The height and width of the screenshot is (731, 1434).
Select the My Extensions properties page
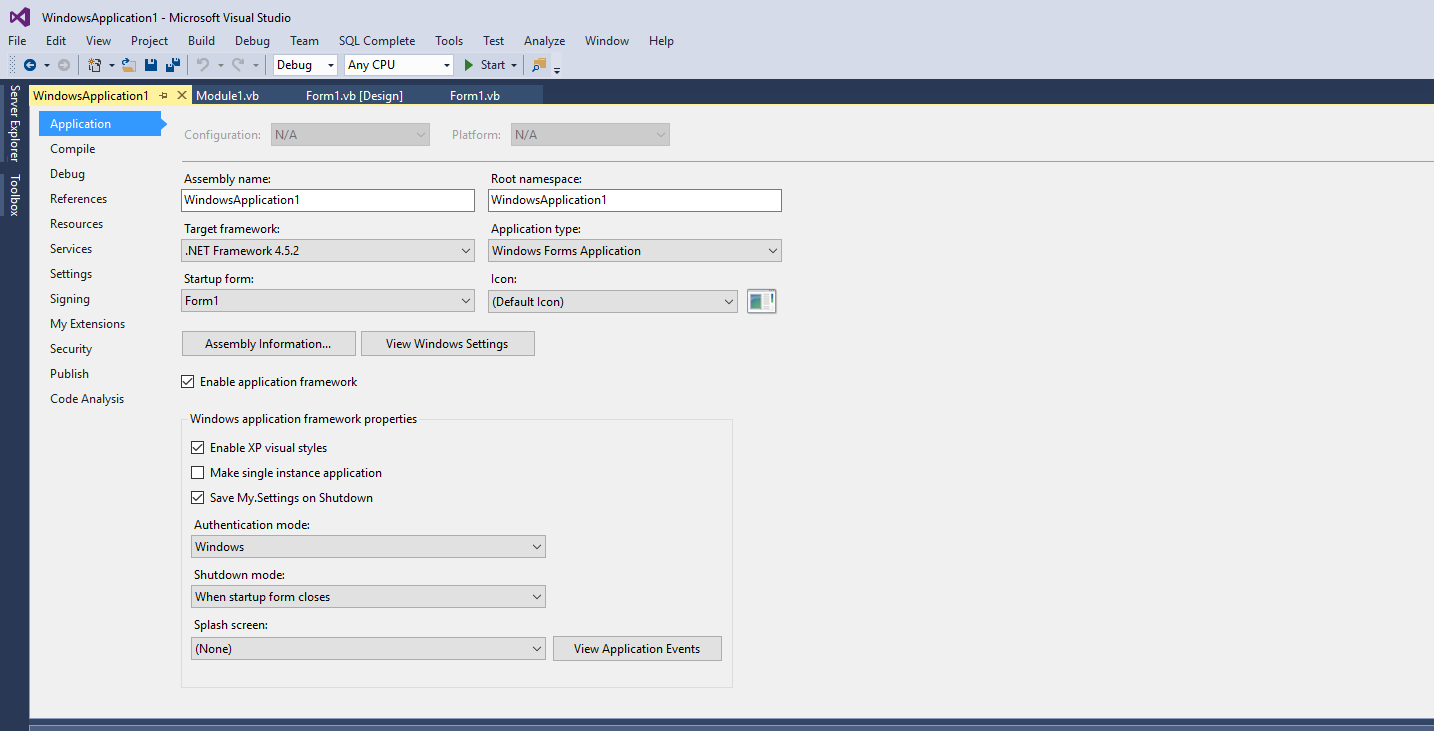(88, 324)
